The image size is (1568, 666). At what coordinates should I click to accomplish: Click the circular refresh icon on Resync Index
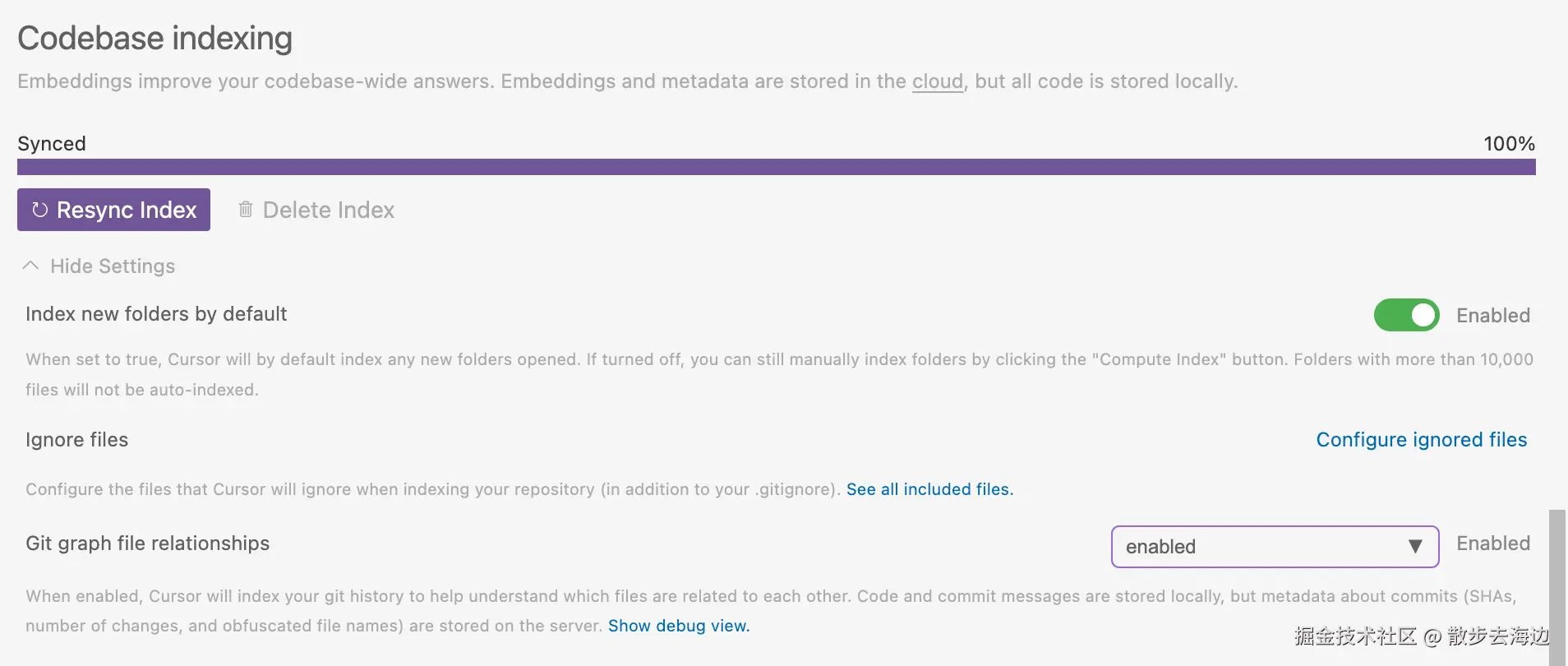39,210
